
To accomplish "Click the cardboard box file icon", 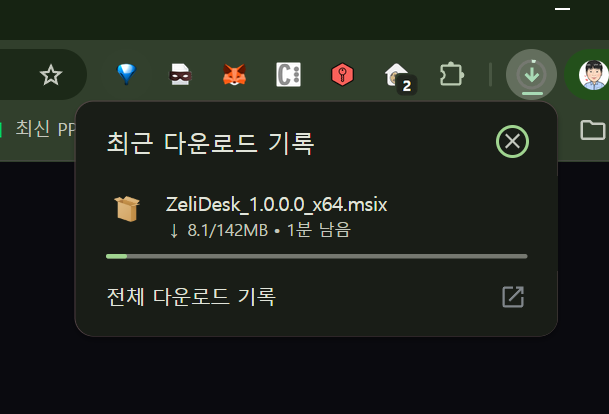I will [x=127, y=209].
